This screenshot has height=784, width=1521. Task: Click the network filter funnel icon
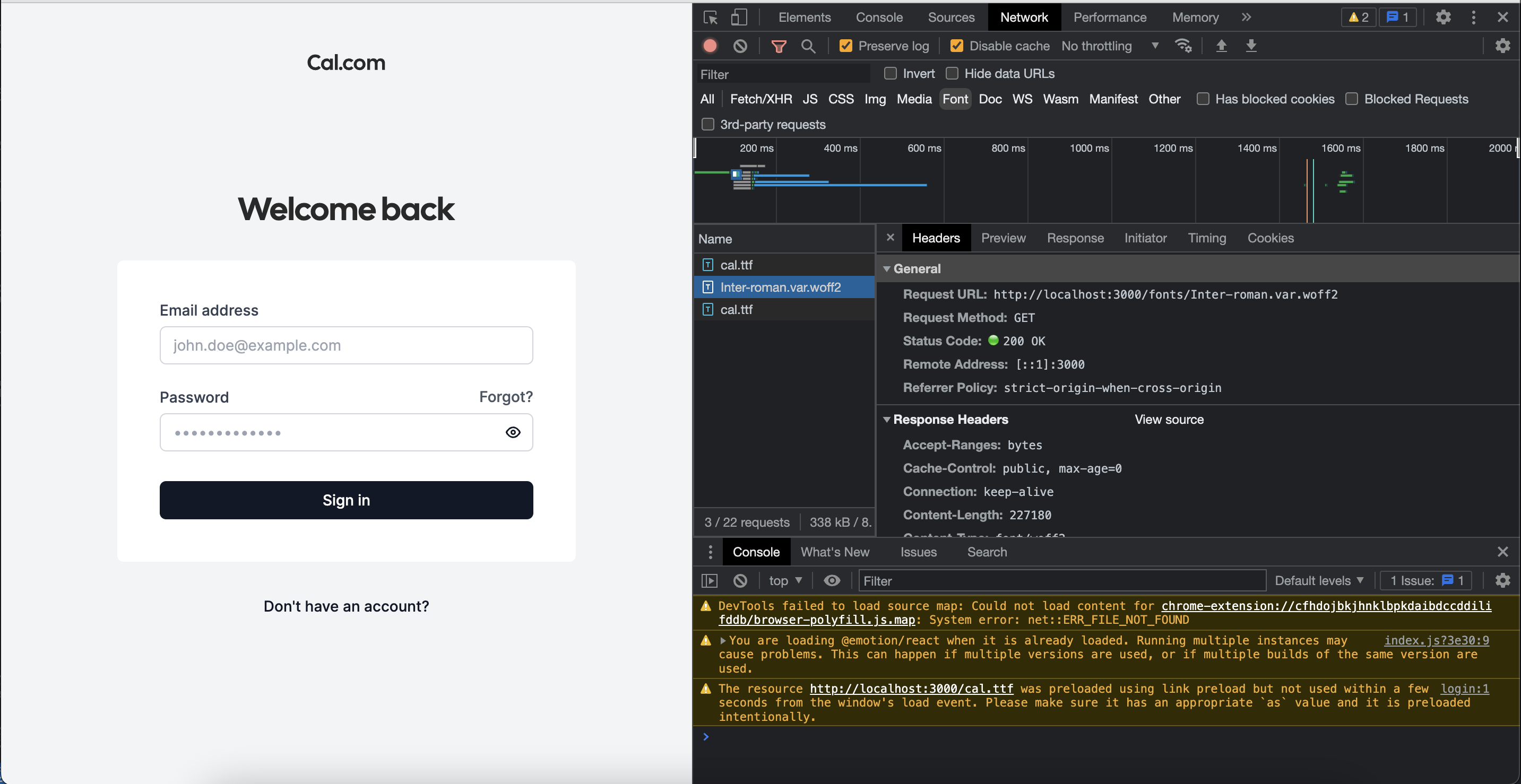click(x=779, y=46)
